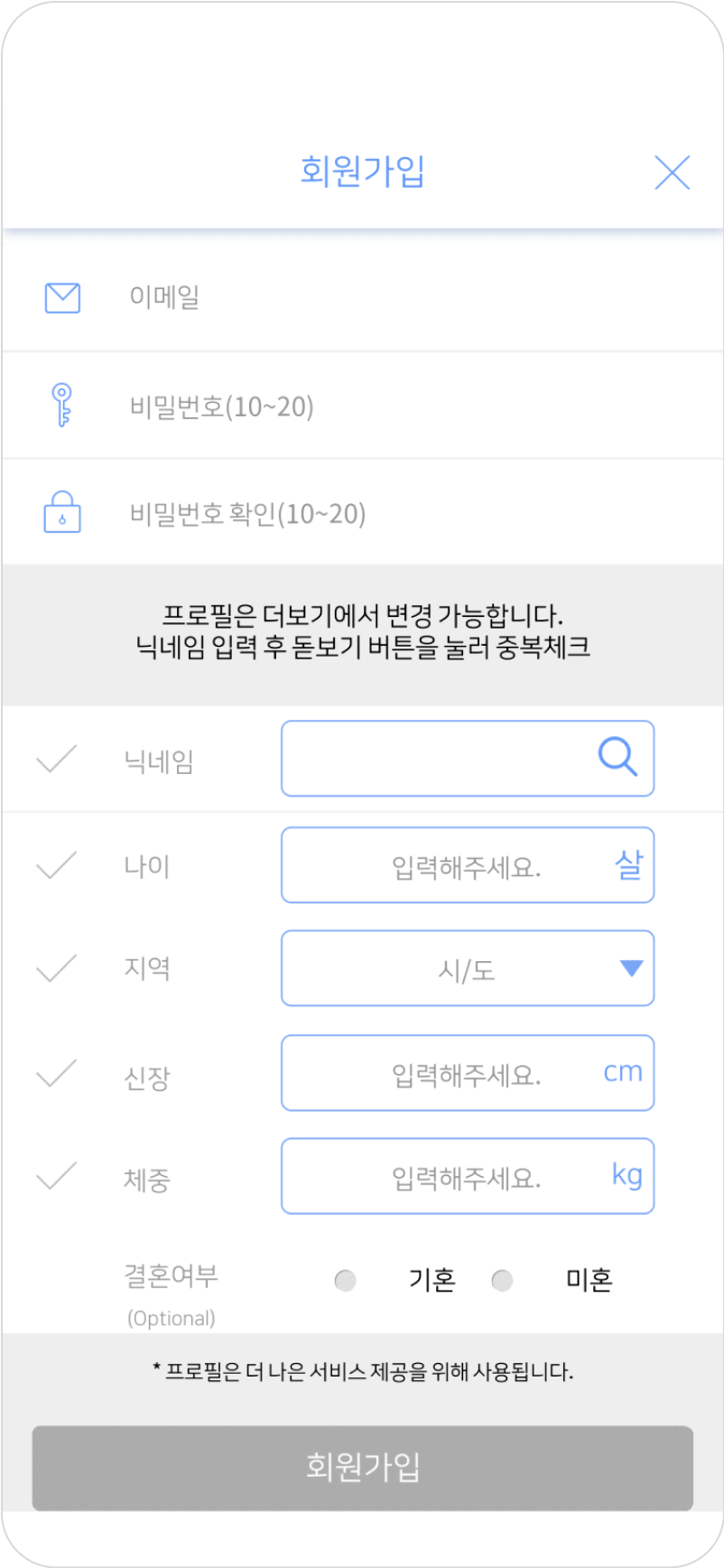Click the checkmark beside 지역

tap(56, 968)
